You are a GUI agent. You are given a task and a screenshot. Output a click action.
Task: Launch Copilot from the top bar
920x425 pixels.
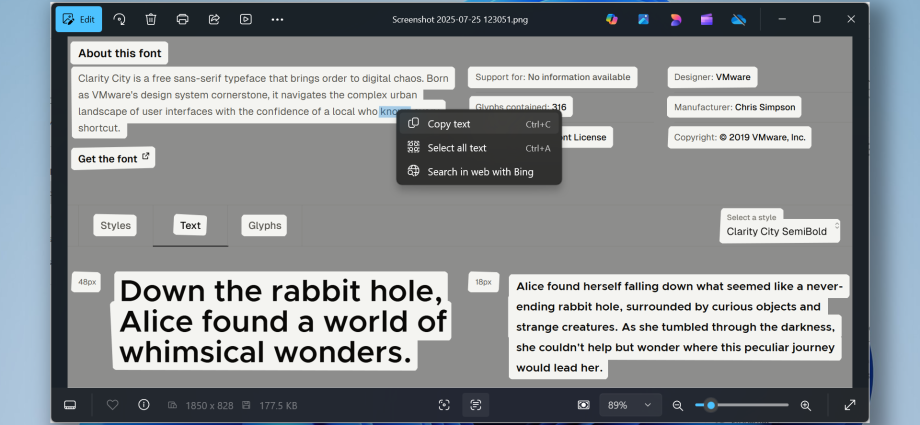tap(612, 19)
